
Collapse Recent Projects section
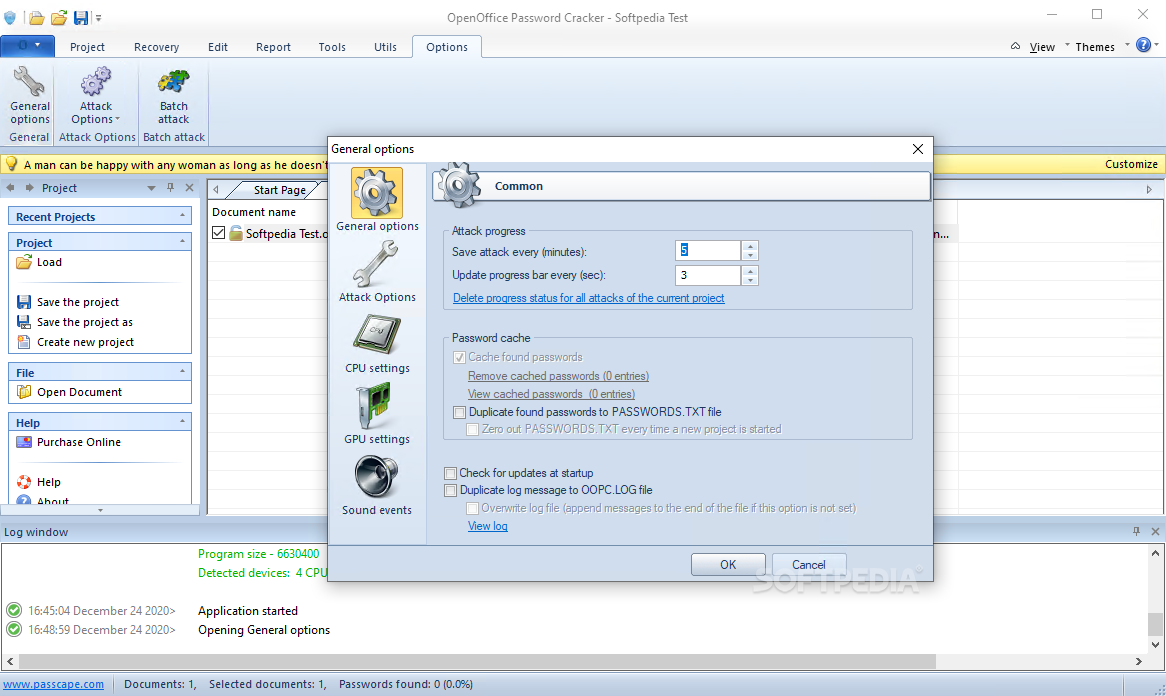pos(182,216)
